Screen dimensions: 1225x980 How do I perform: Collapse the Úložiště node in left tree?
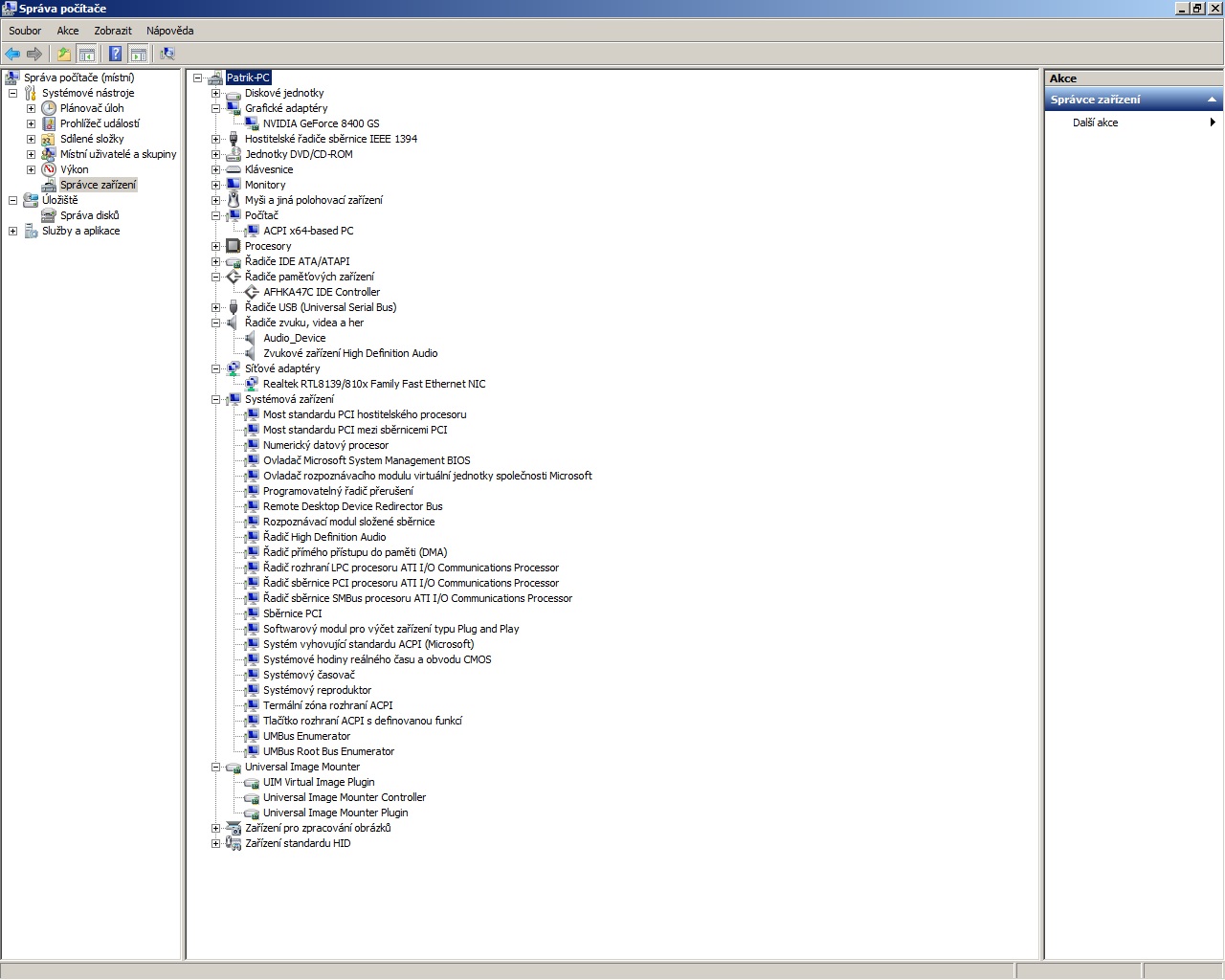click(12, 200)
